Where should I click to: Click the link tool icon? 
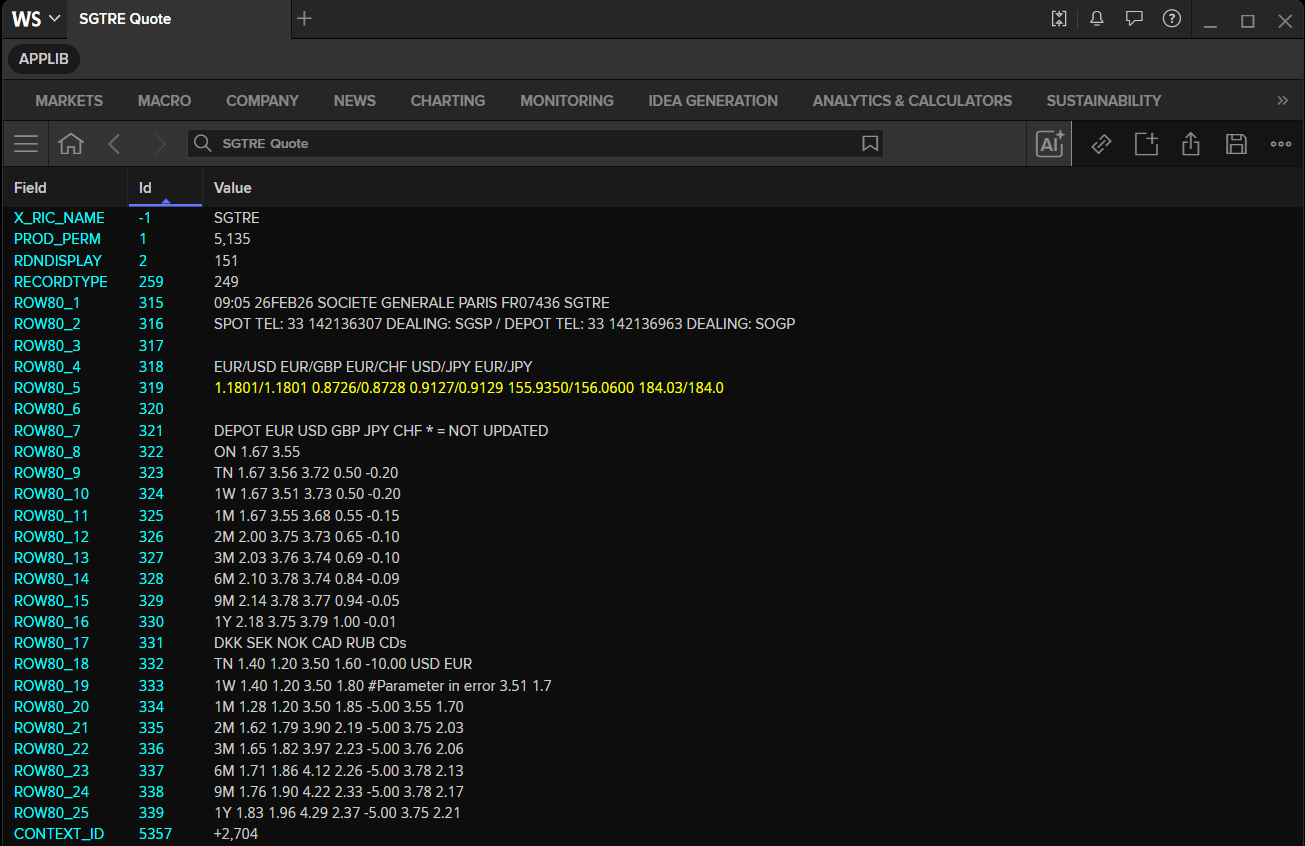1101,144
